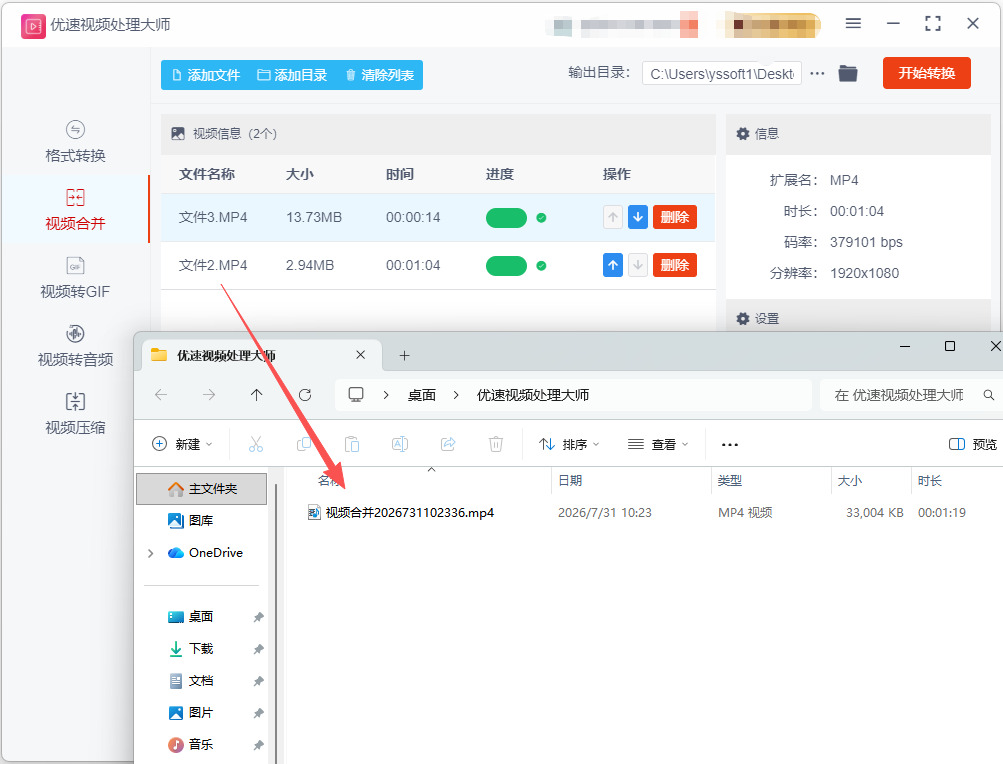The image size is (1003, 764).
Task: Add a new Explorer tab
Action: click(404, 356)
